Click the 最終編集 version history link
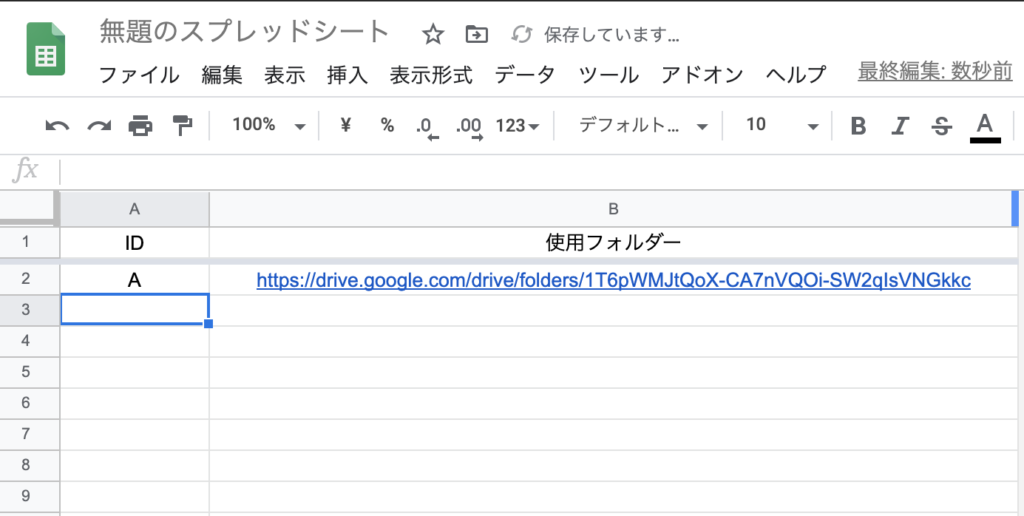The height and width of the screenshot is (516, 1024). click(934, 72)
